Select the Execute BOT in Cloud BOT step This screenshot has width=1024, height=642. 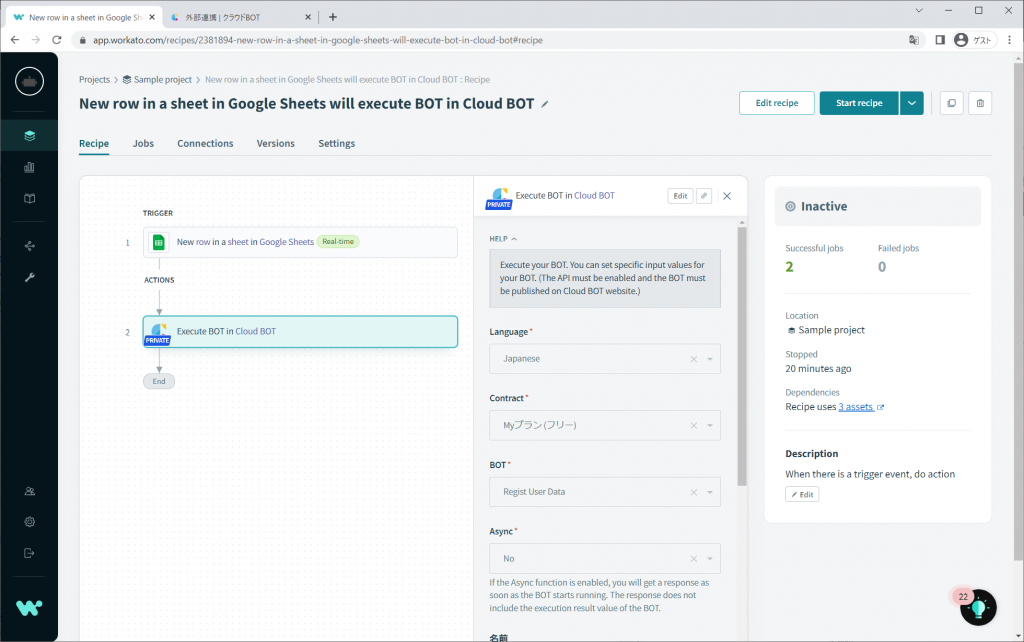tap(300, 332)
